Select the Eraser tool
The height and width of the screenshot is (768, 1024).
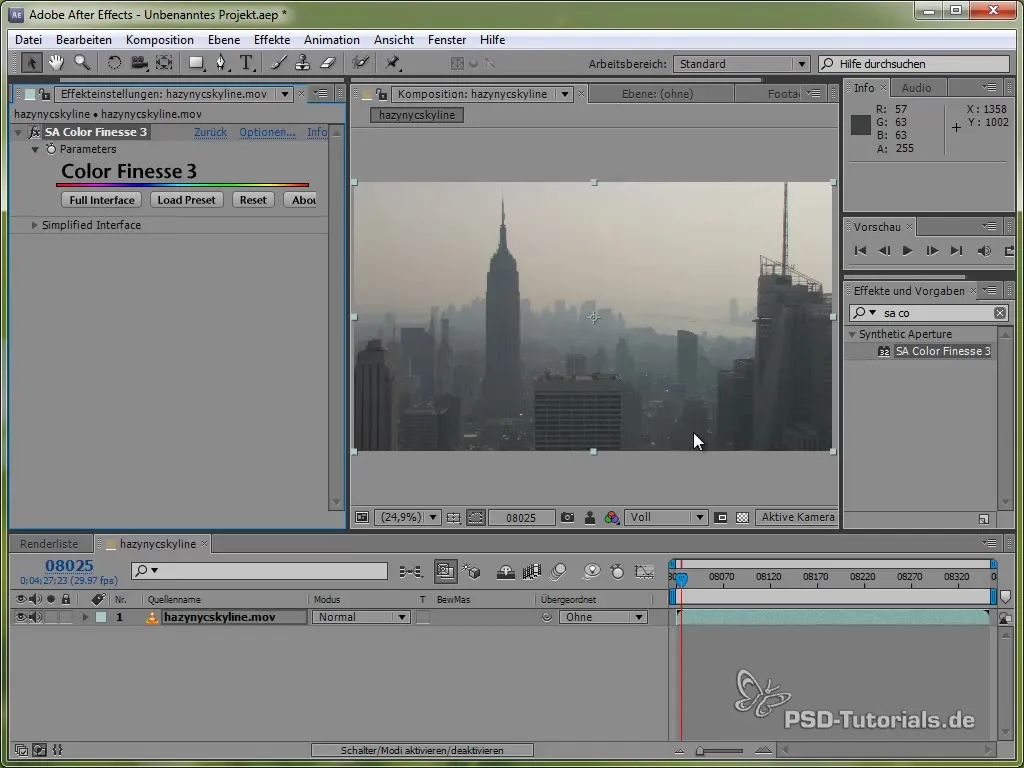pos(328,63)
